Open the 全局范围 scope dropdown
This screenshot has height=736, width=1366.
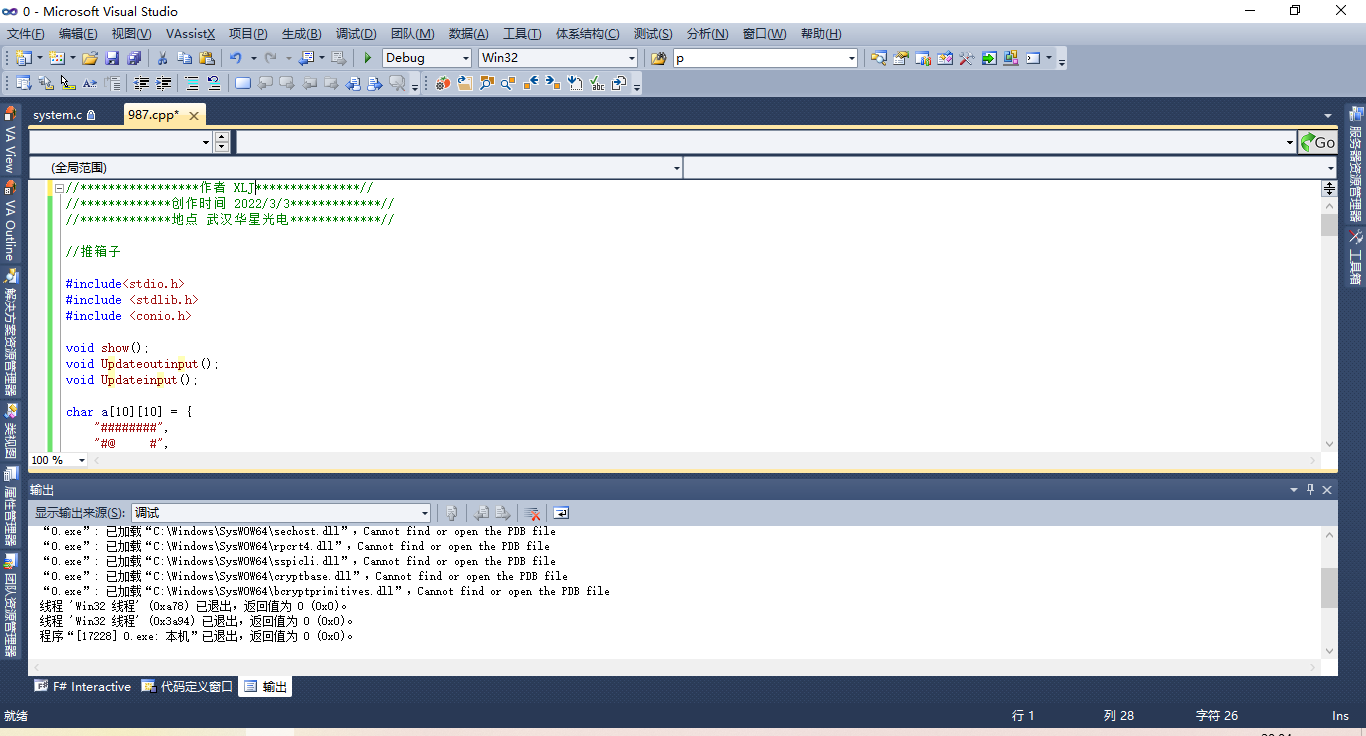677,168
